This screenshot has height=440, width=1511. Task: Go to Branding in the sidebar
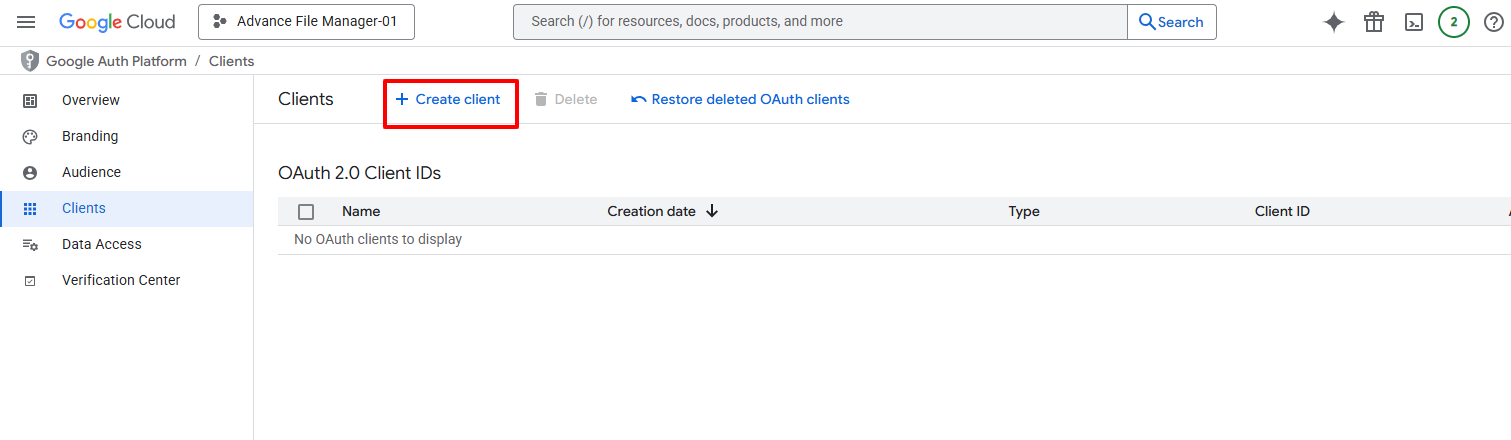pyautogui.click(x=90, y=136)
